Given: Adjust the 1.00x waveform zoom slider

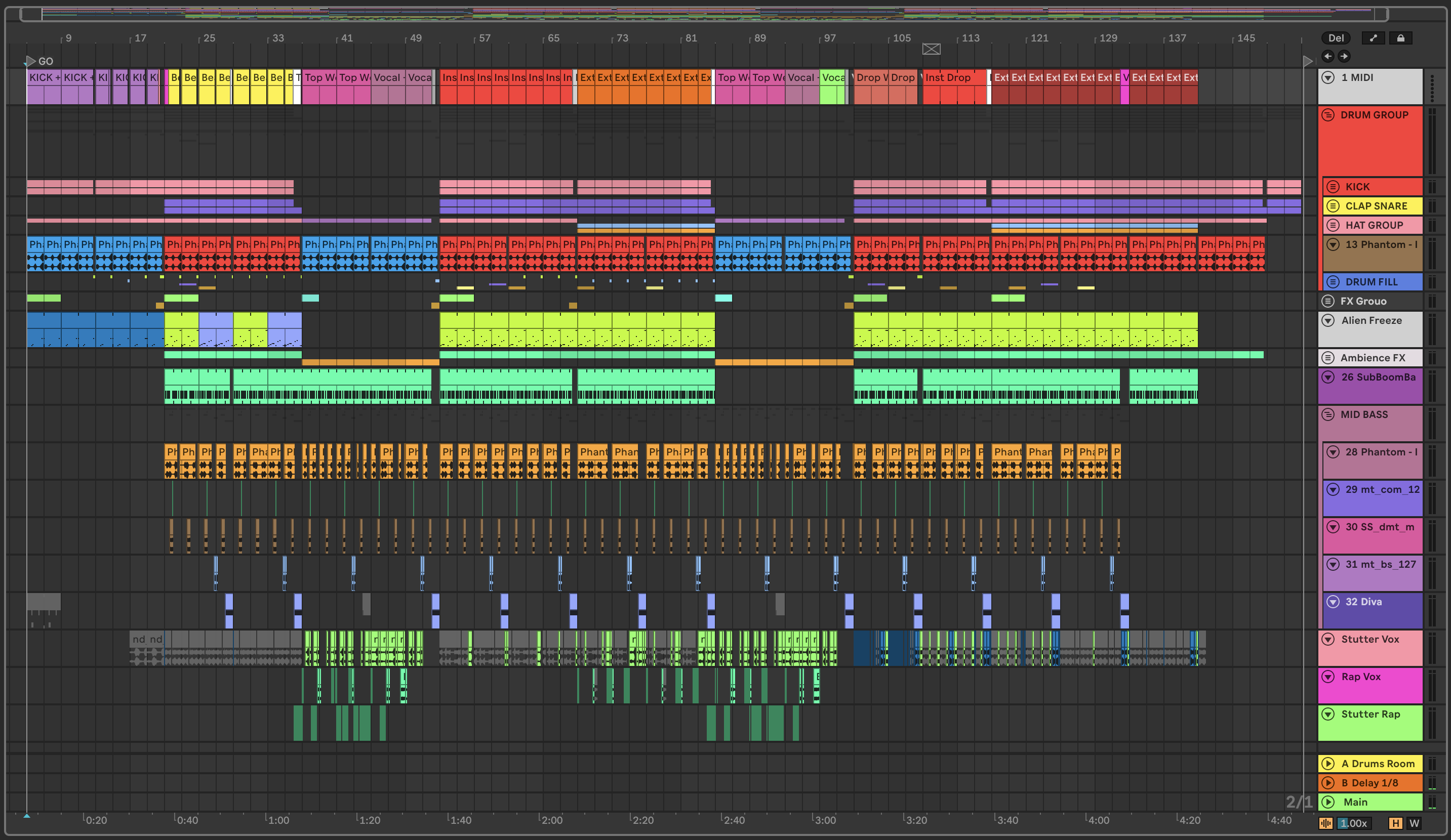Looking at the screenshot, I should 1353,823.
